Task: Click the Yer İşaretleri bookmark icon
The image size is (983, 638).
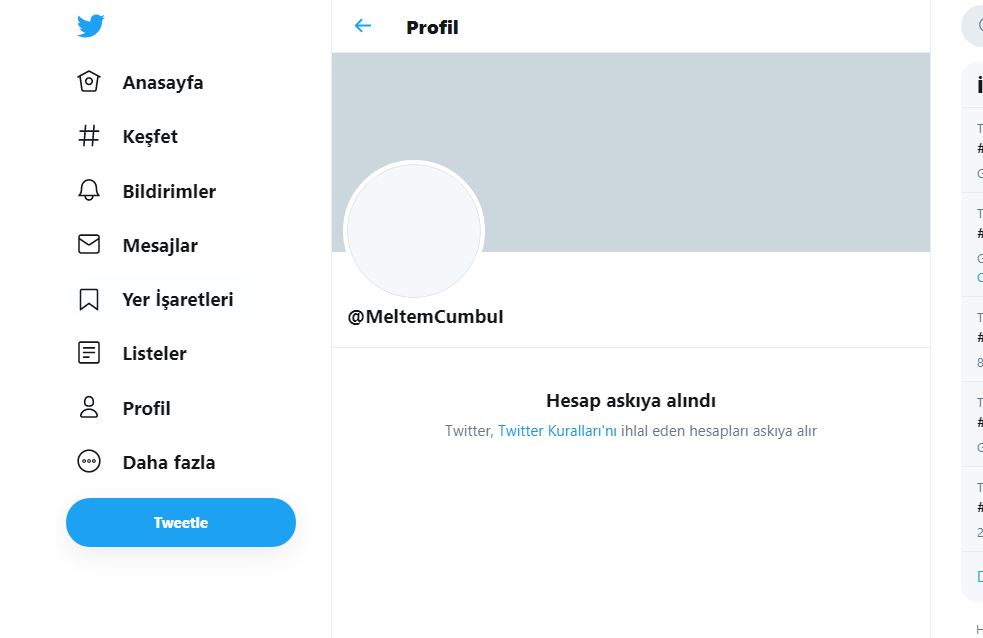Action: [89, 299]
